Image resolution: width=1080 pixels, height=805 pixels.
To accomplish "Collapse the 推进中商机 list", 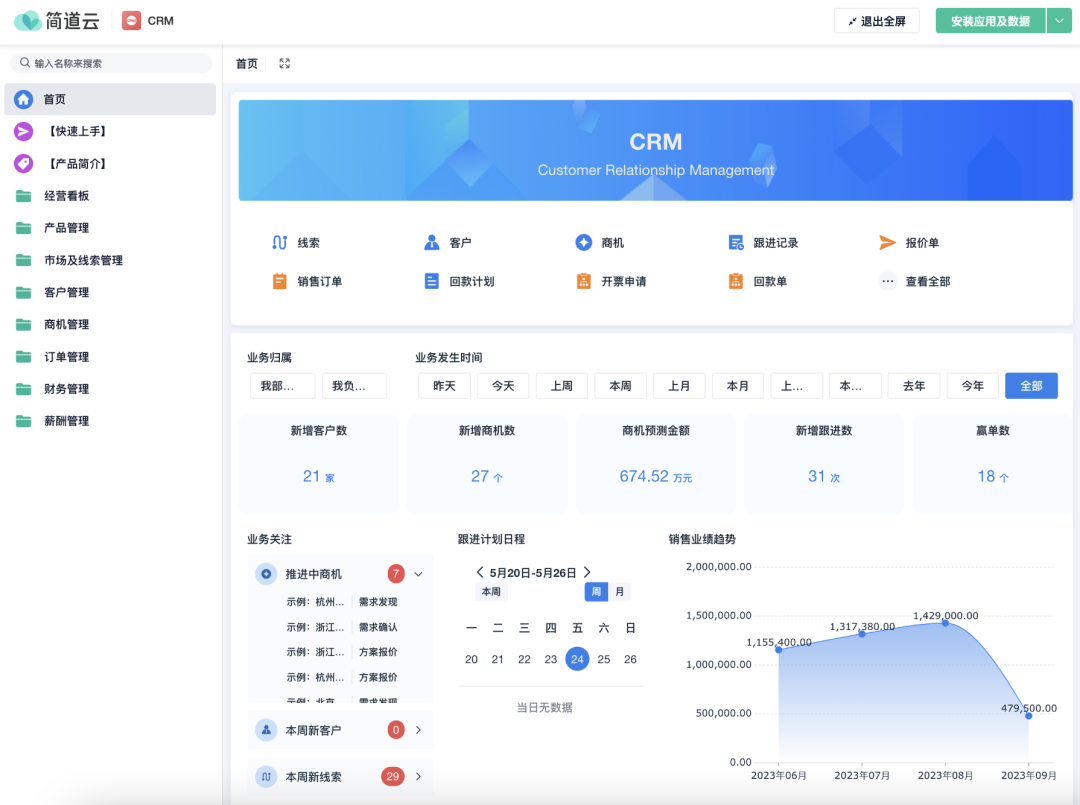I will [x=418, y=574].
